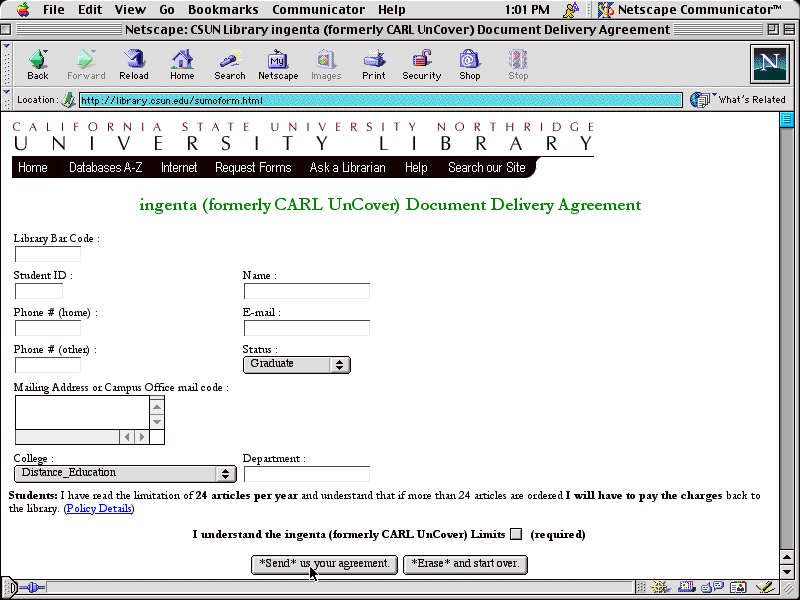Click the Netscape Communicator application menu icon
The width and height of the screenshot is (800, 600).
click(x=605, y=10)
